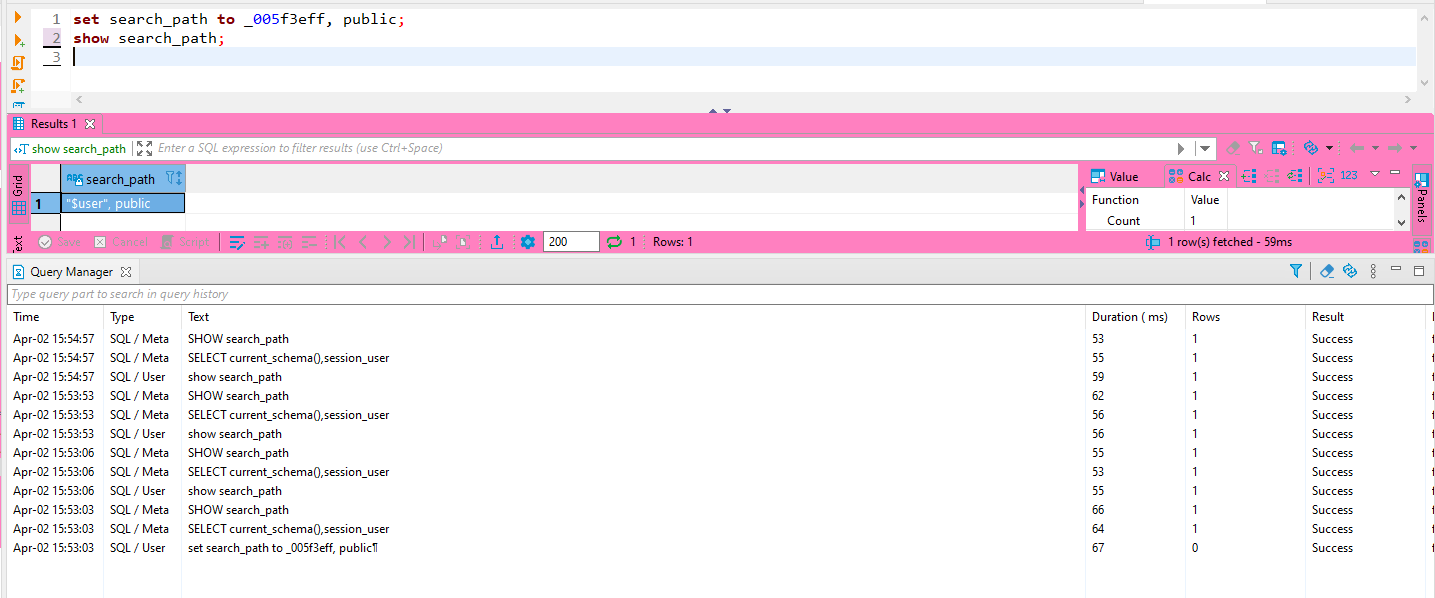This screenshot has width=1435, height=598.
Task: Open filter history dropdown arrow
Action: point(1205,148)
